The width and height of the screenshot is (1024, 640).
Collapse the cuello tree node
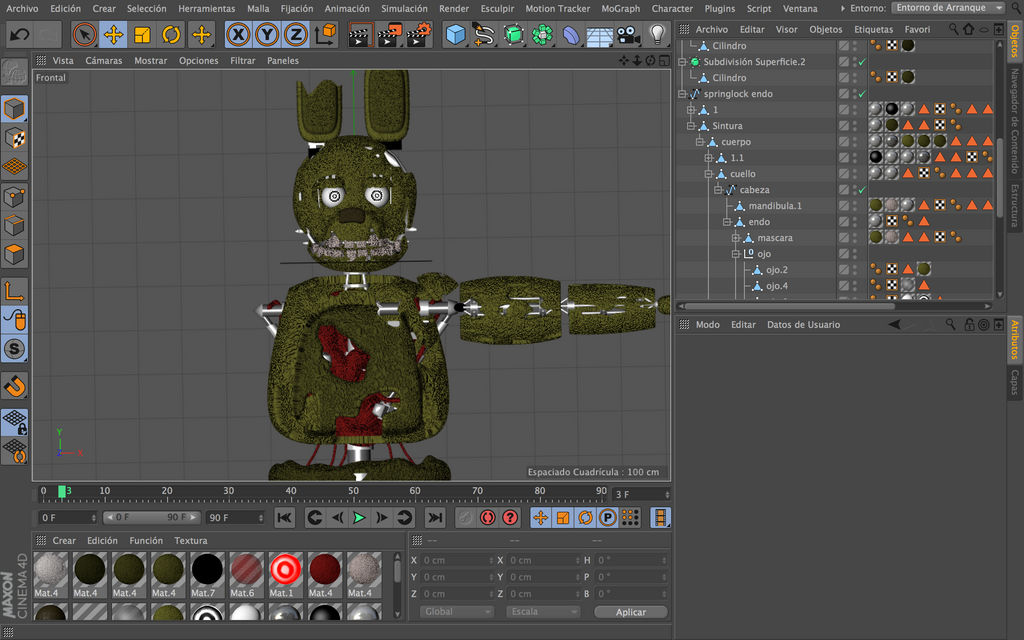709,174
